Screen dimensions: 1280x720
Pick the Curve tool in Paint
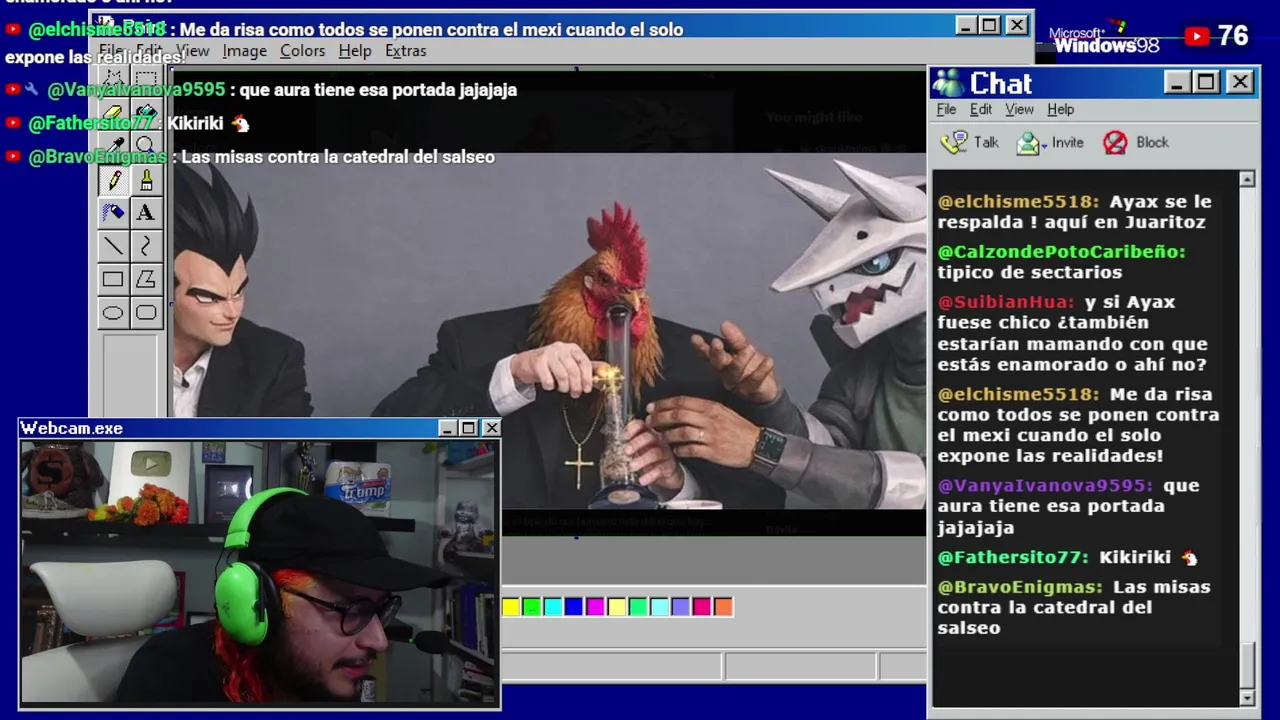[x=146, y=246]
